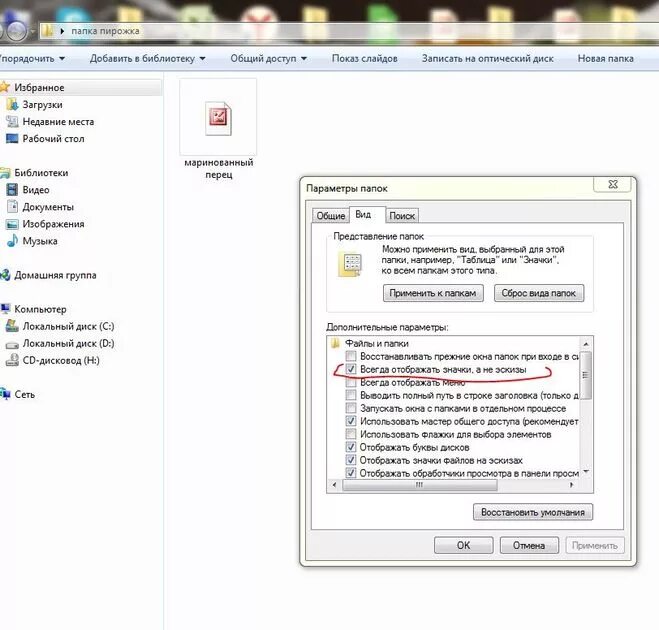
Task: Uncheck Использовать мастер общего доступа
Action: [x=351, y=421]
